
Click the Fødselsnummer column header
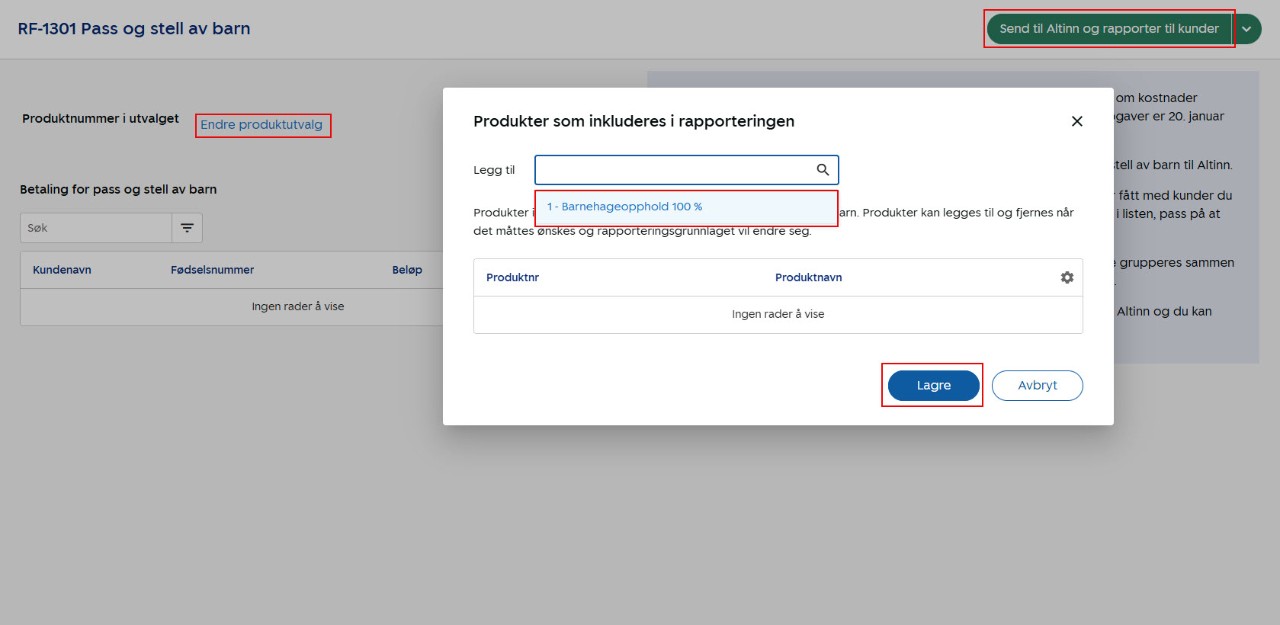click(x=212, y=270)
